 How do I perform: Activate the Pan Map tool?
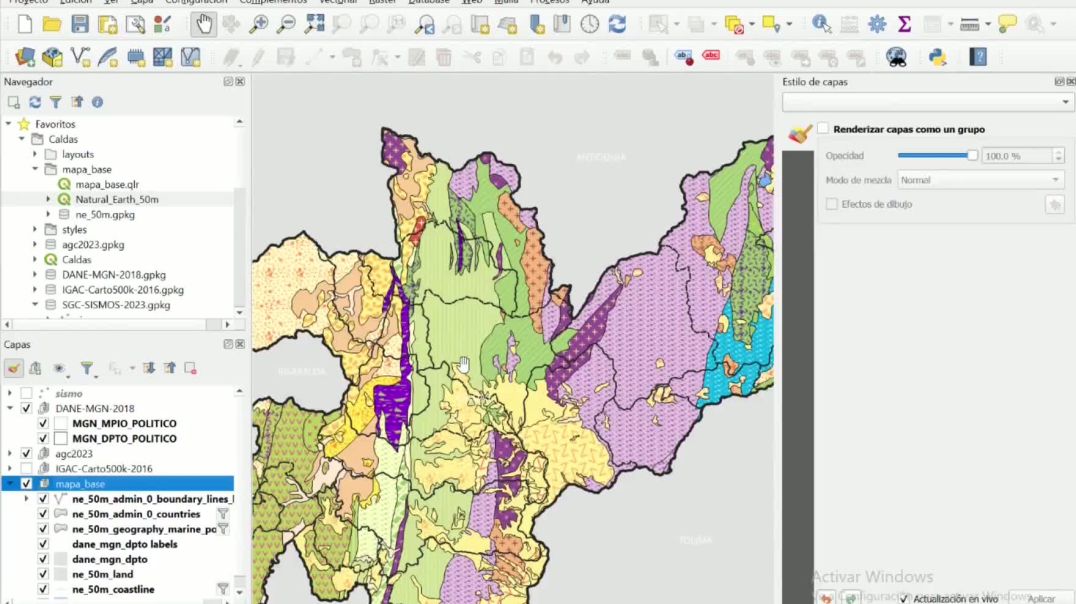tap(203, 24)
